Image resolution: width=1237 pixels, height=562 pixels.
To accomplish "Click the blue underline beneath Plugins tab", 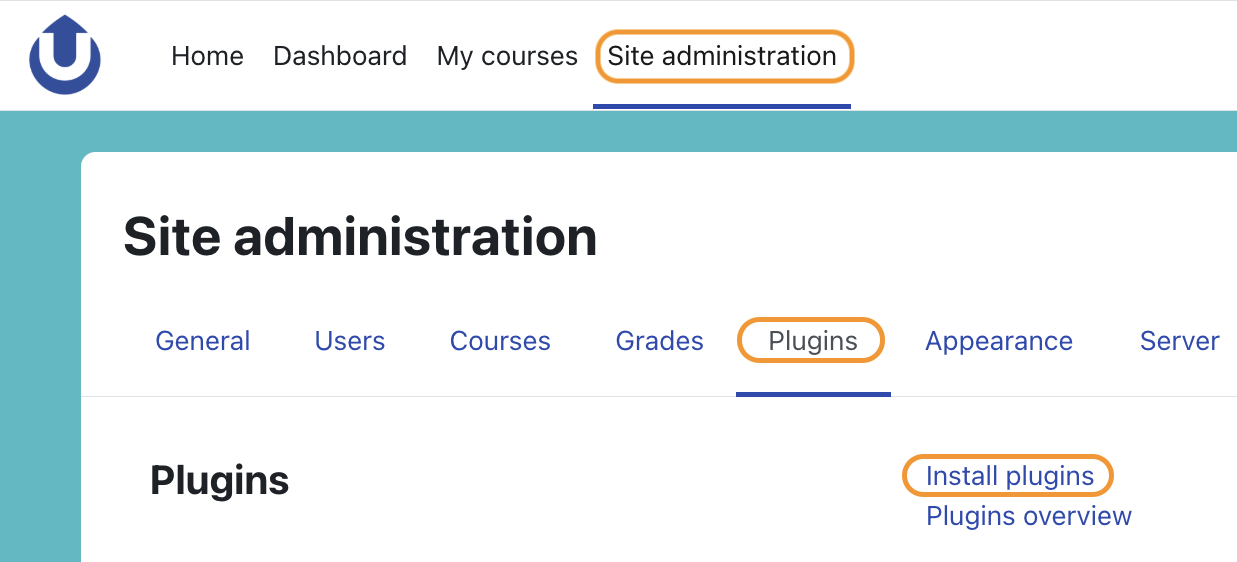I will point(813,393).
